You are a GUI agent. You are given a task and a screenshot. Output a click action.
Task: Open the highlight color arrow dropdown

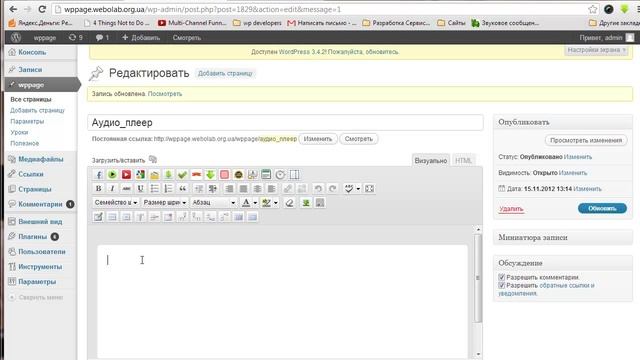pyautogui.click(x=276, y=203)
